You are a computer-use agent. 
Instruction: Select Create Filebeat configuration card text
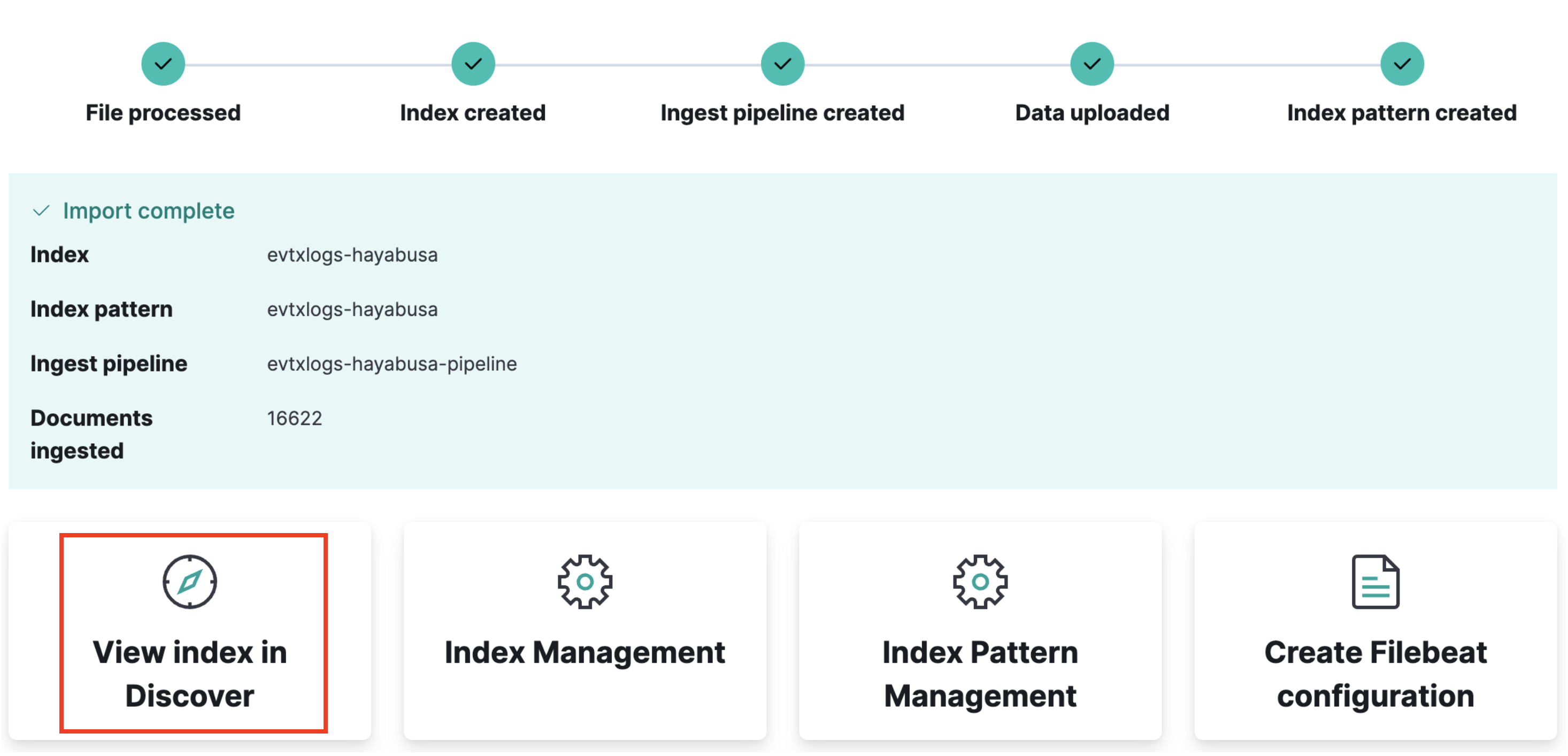point(1374,674)
